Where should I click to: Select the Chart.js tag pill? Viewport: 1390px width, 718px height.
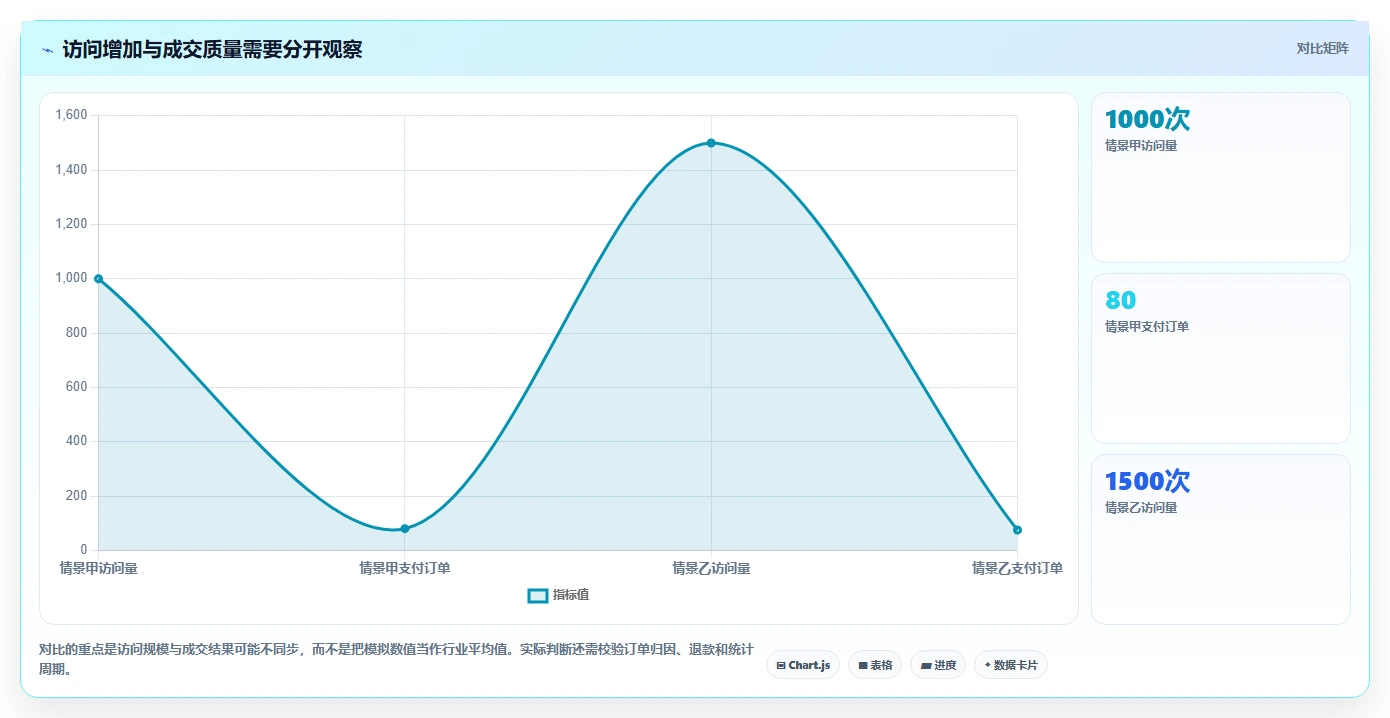pos(803,665)
